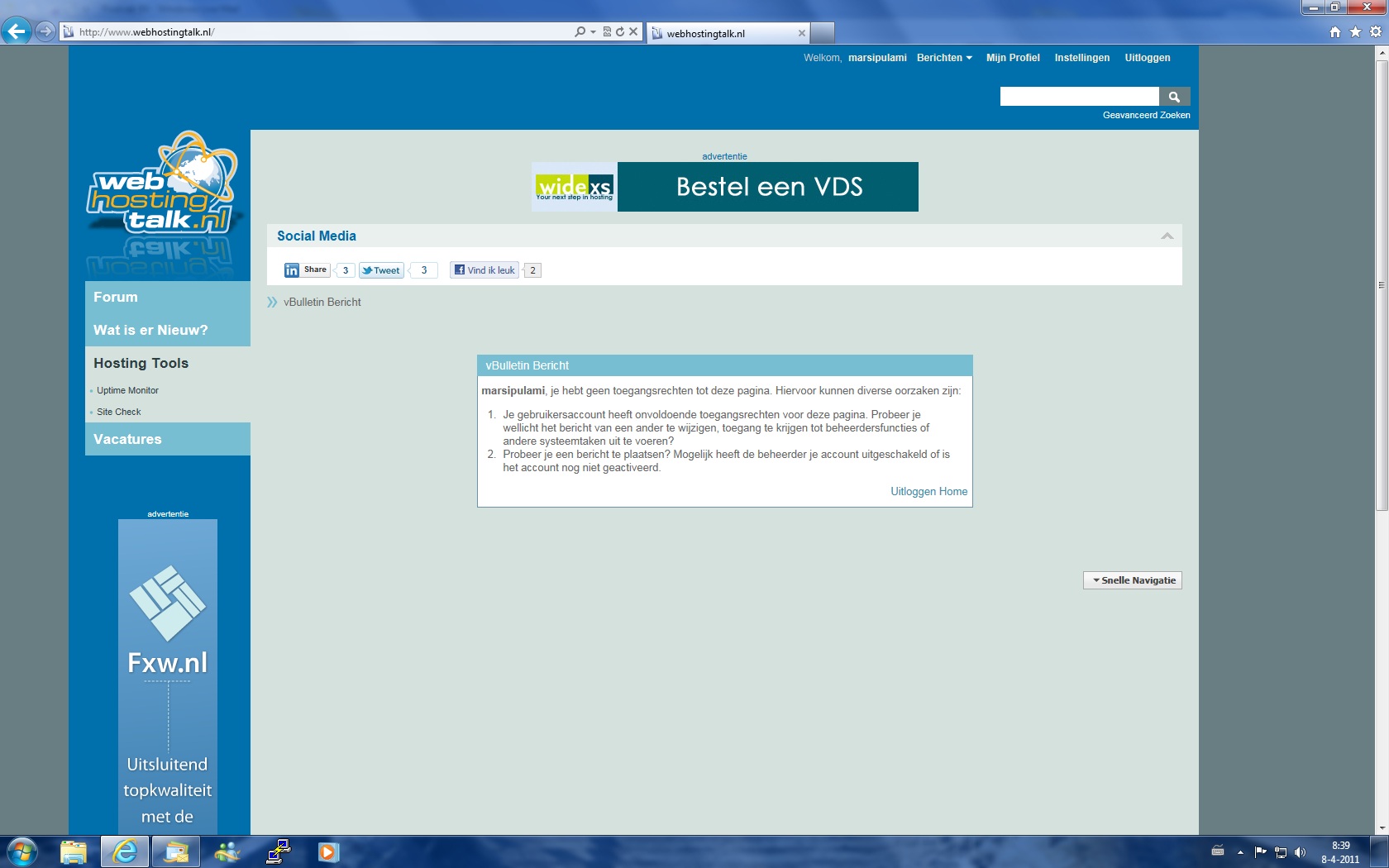Click the Bestel een VDS banner
This screenshot has height=868, width=1389.
(x=725, y=187)
